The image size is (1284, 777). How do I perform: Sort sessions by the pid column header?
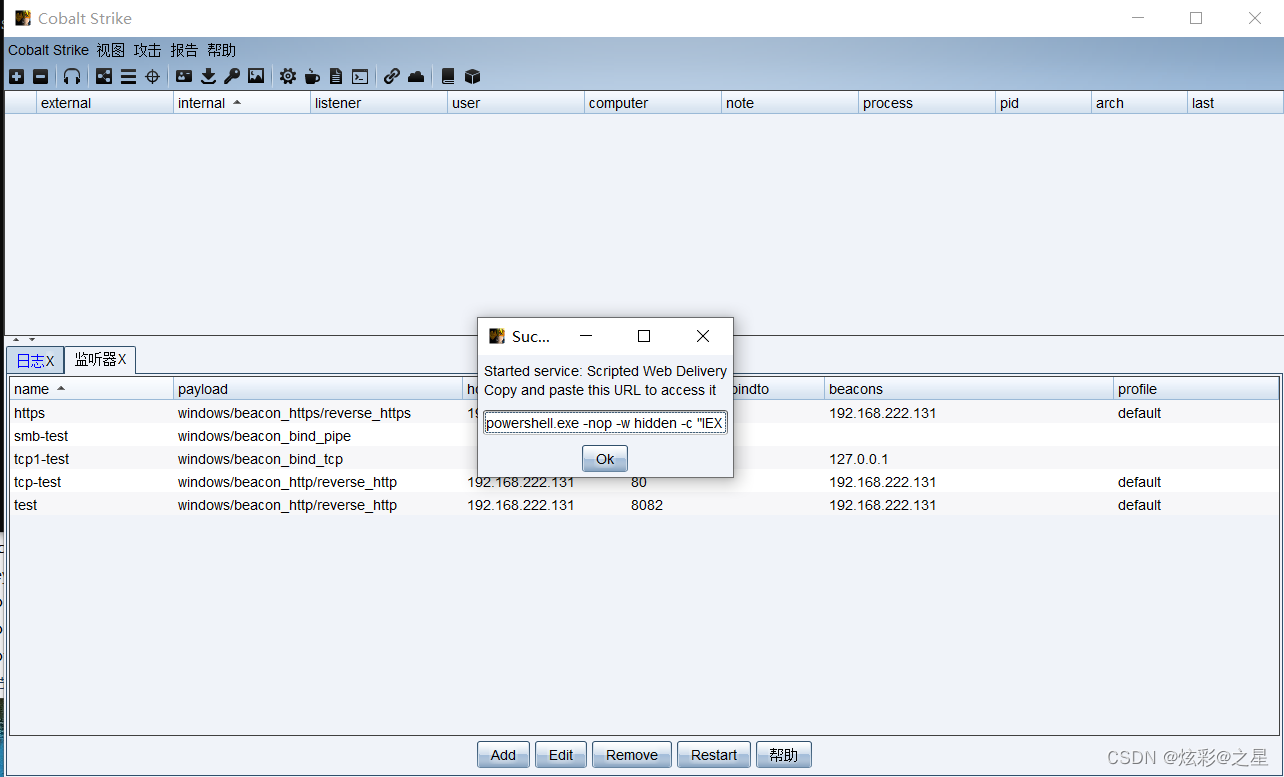tap(1043, 103)
